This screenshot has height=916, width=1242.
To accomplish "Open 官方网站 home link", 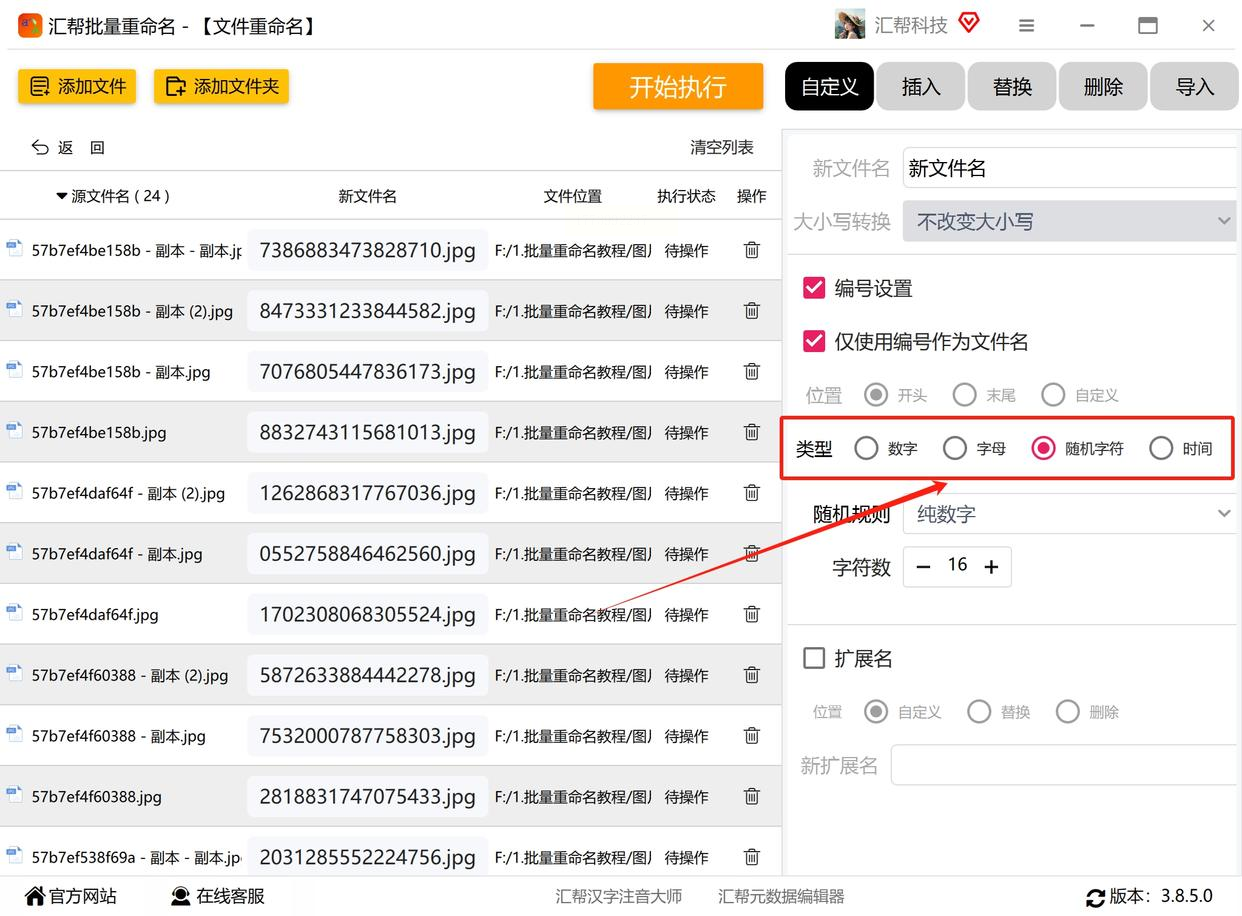I will click(x=70, y=896).
